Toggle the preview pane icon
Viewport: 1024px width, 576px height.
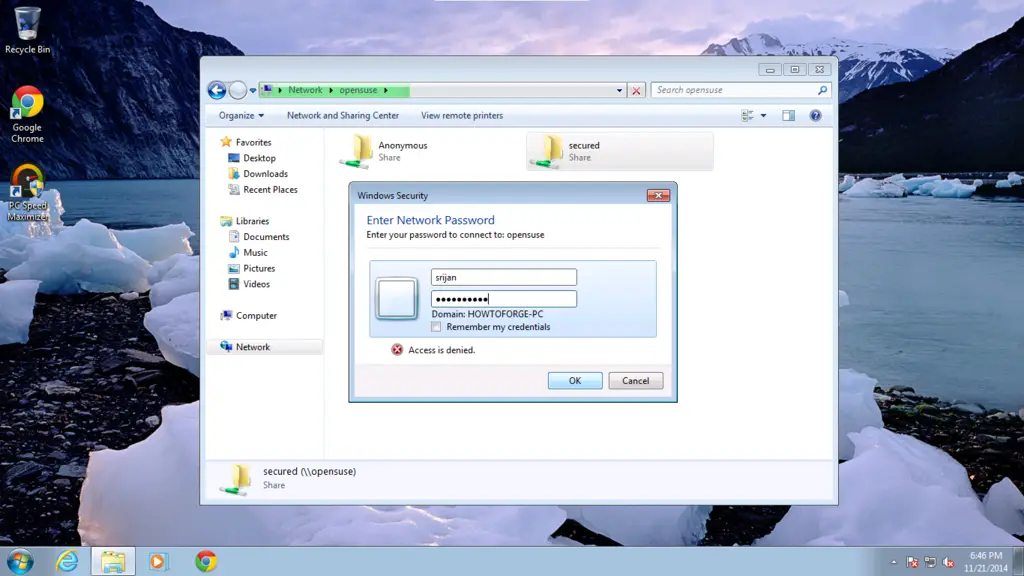click(788, 116)
